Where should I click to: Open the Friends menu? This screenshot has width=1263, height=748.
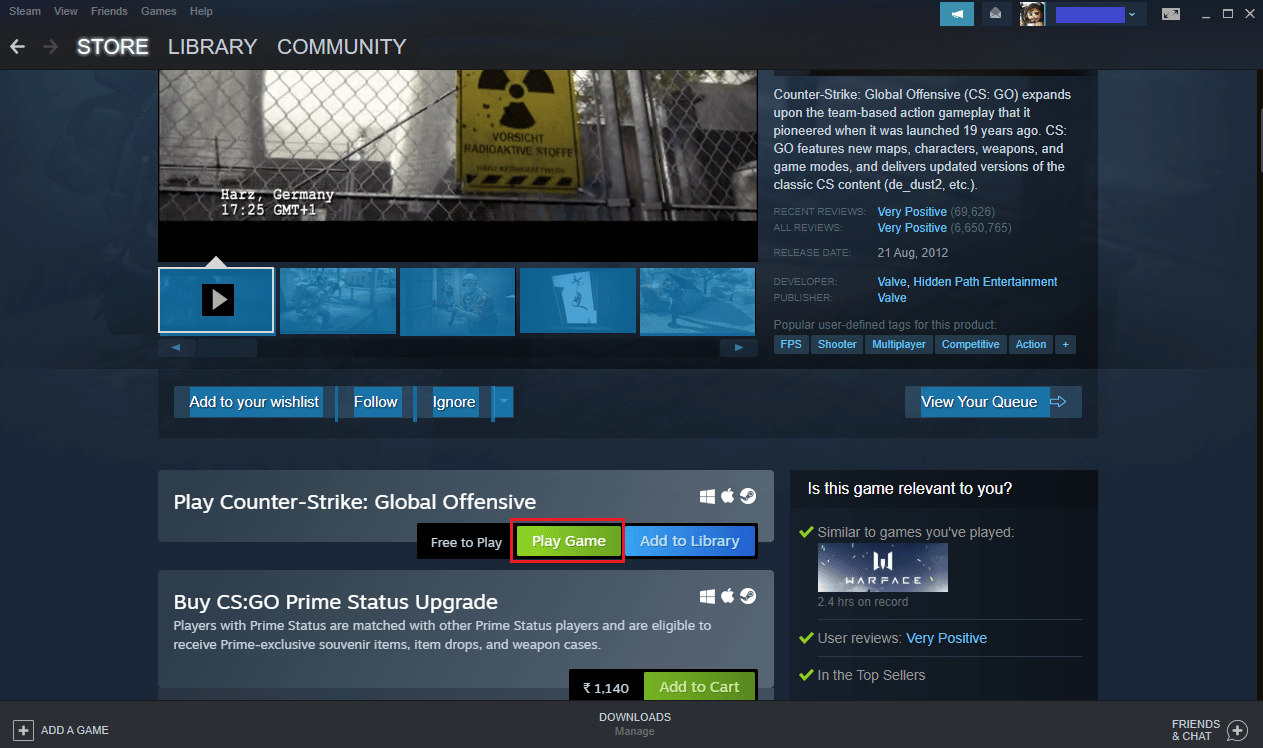click(109, 11)
